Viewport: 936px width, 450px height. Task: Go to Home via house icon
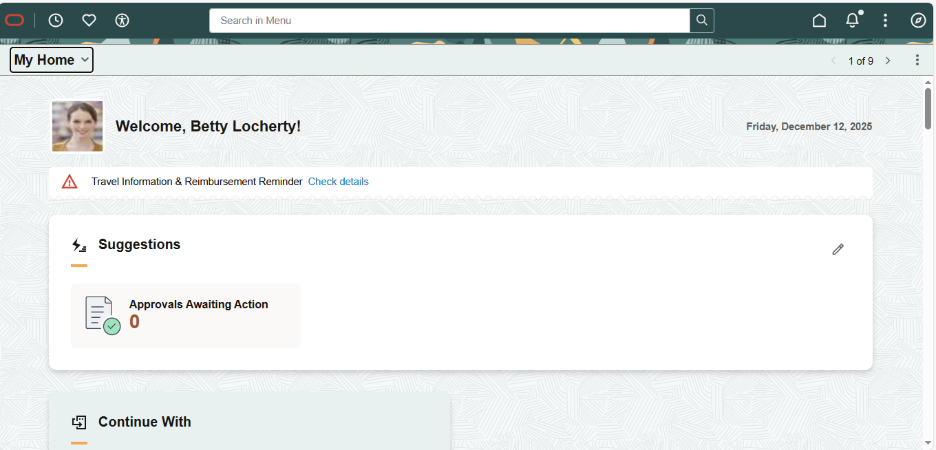tap(820, 20)
